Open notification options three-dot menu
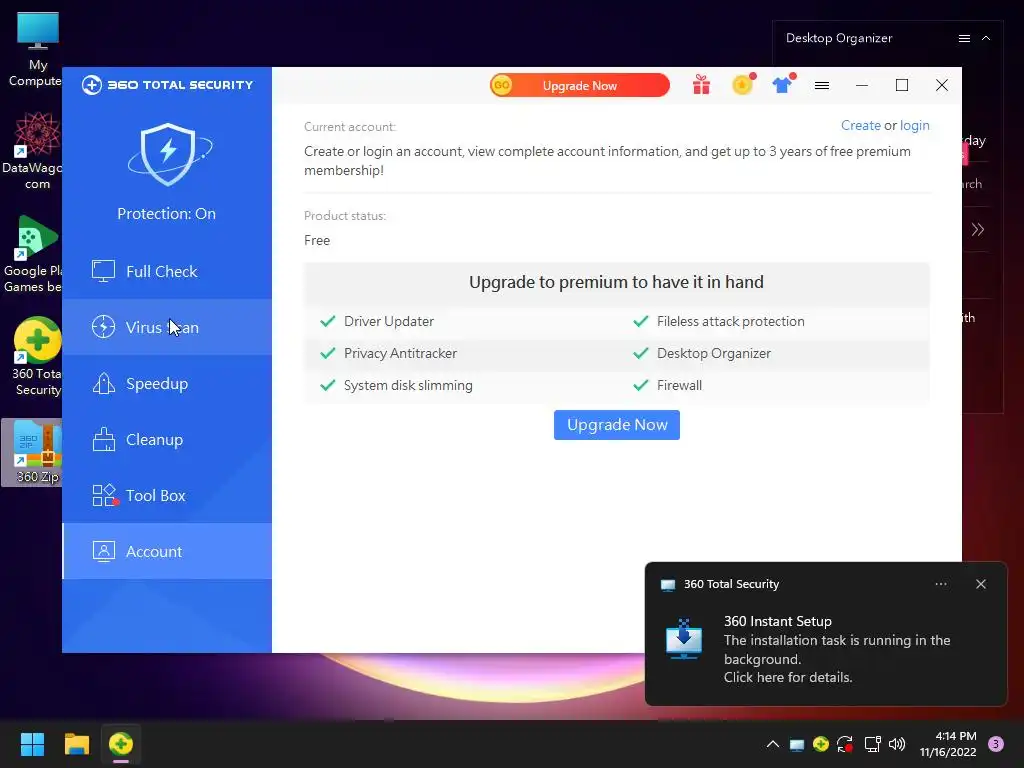This screenshot has height=768, width=1024. (940, 584)
